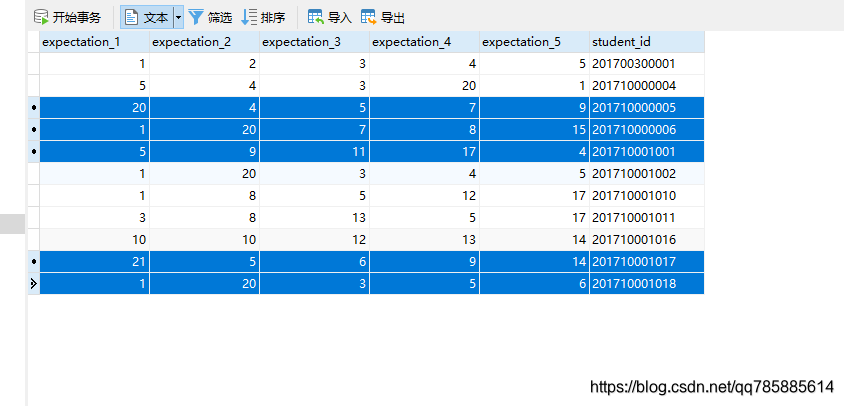Image resolution: width=844 pixels, height=406 pixels.
Task: Click expectation_3 value 13 in row 201710001011
Action: click(314, 218)
